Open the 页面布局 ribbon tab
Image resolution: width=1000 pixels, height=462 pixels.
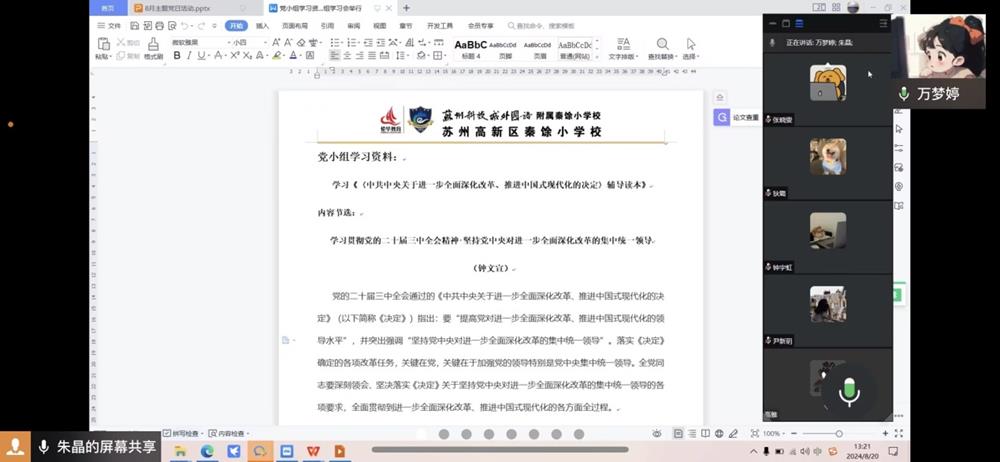295,26
